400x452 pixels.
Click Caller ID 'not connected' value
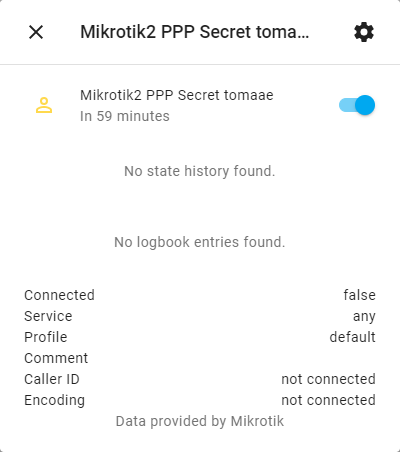coord(328,379)
